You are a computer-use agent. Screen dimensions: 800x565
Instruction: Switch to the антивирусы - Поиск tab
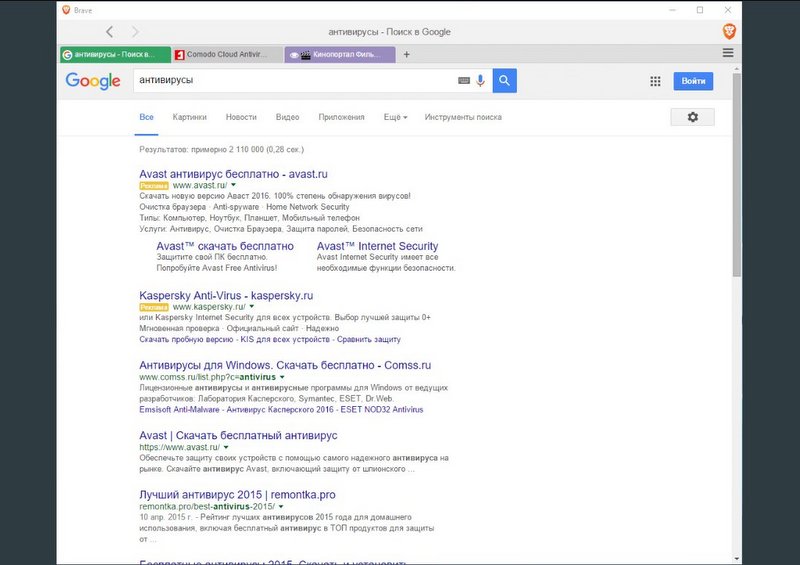click(x=115, y=55)
